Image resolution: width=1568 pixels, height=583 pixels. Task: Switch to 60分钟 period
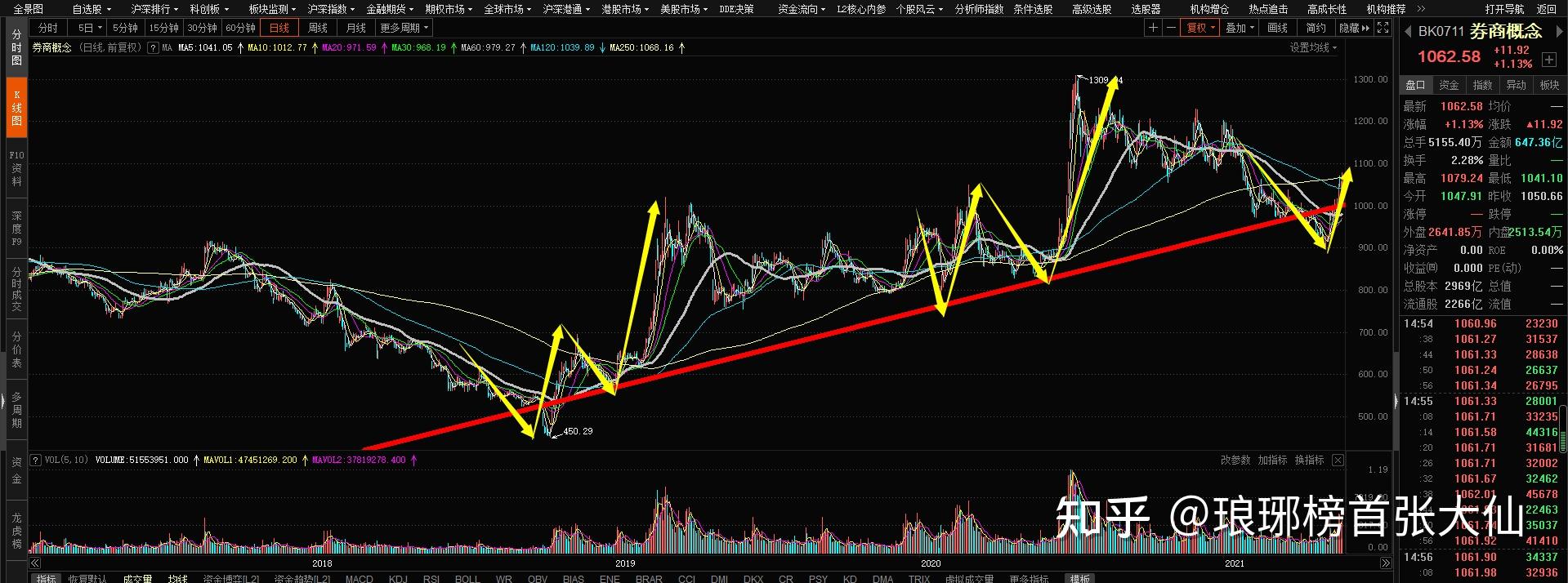[x=240, y=28]
